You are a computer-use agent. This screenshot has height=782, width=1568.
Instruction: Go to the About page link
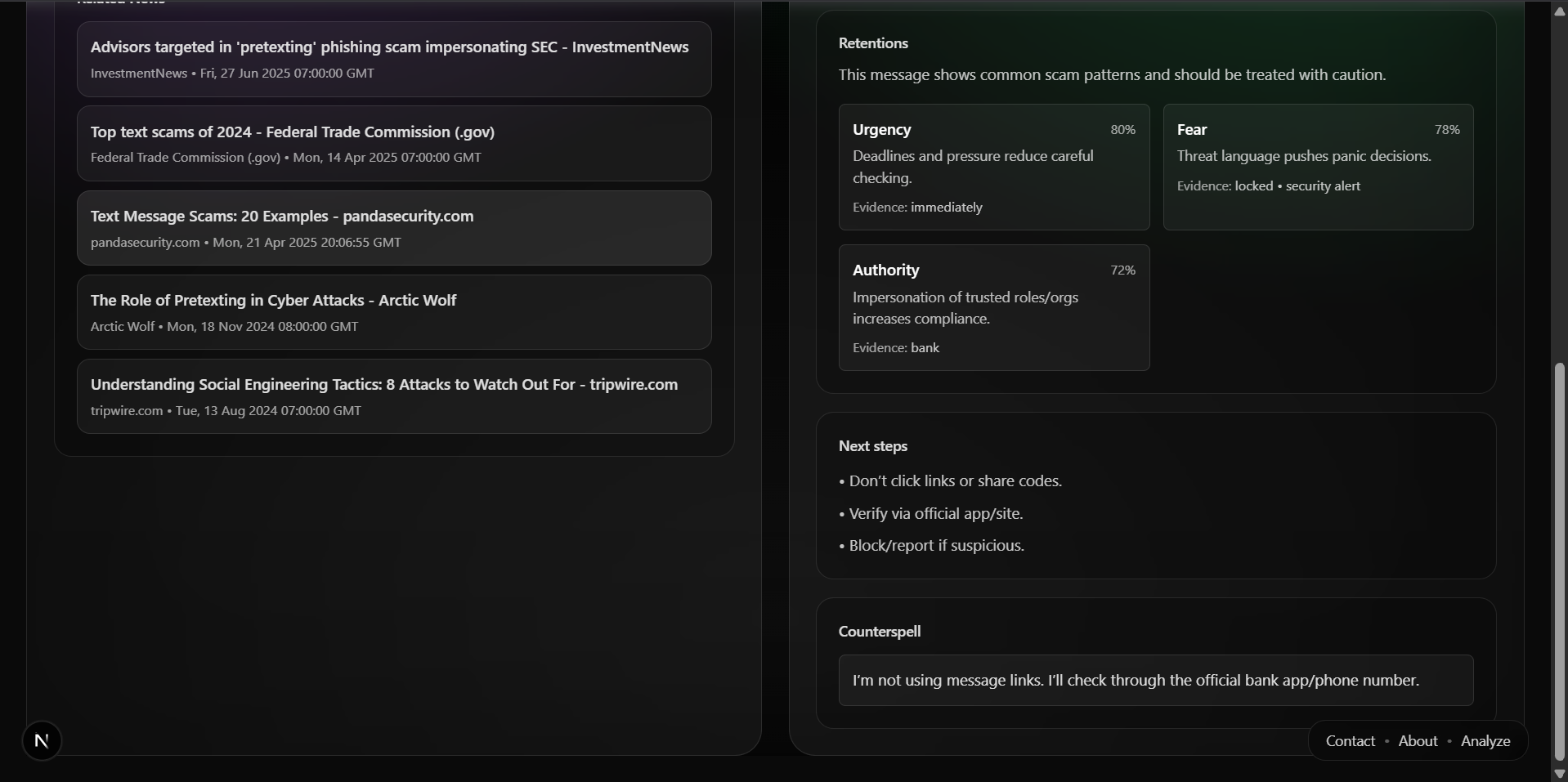(x=1418, y=741)
